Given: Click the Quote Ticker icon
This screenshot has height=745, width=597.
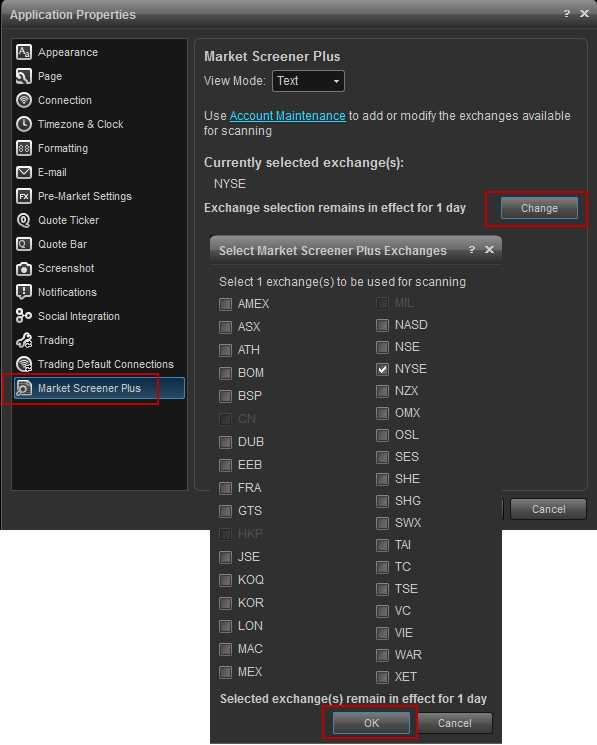Looking at the screenshot, I should point(24,220).
